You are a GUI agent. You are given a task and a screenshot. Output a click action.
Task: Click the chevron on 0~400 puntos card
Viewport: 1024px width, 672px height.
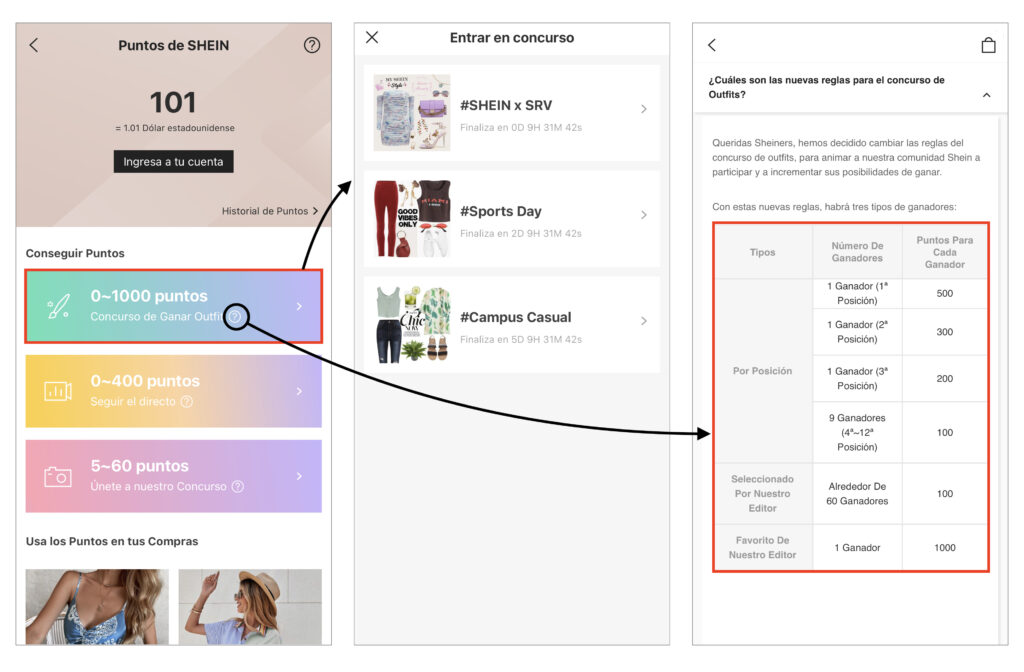(x=299, y=391)
